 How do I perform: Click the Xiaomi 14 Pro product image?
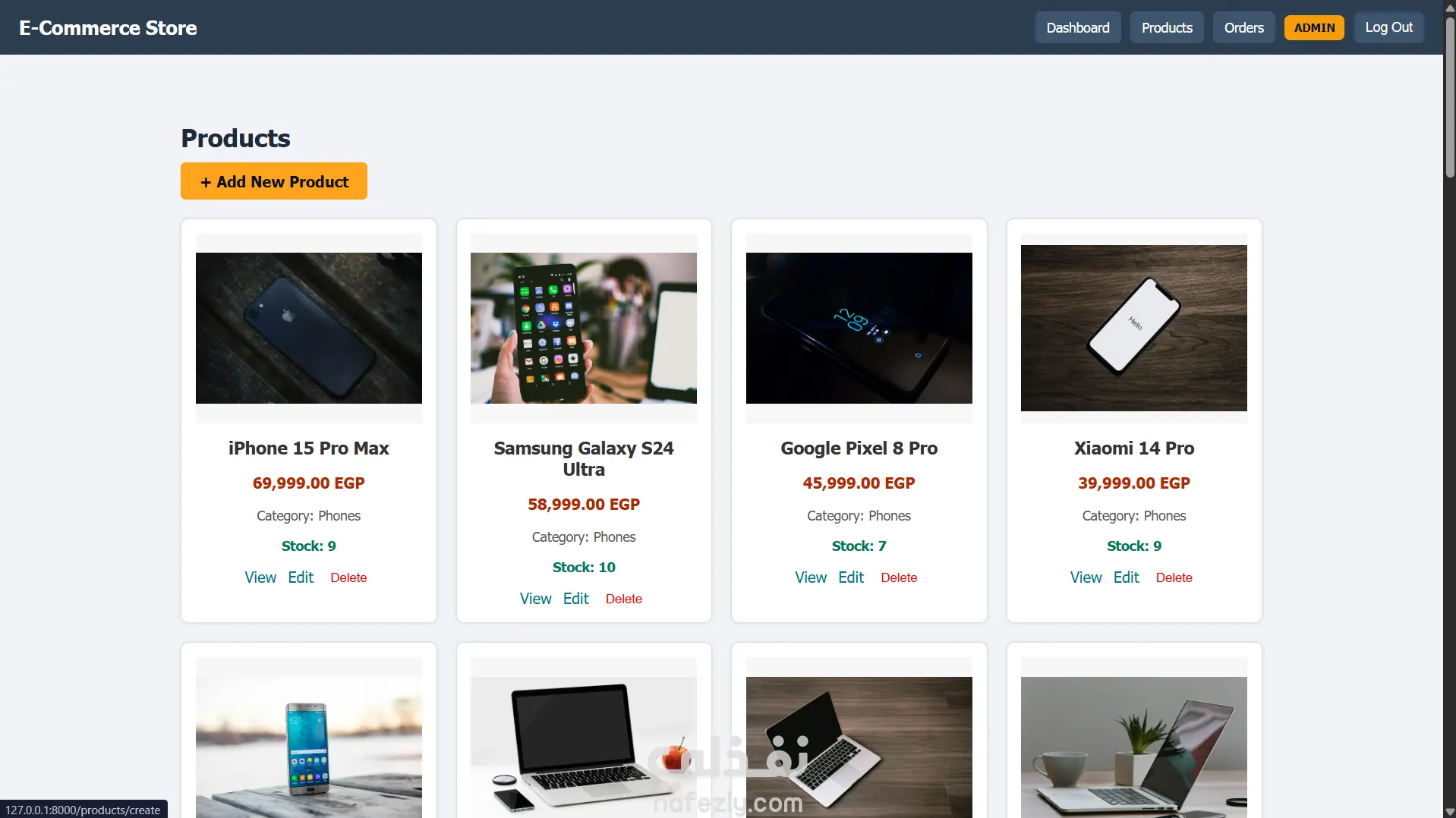coord(1133,328)
